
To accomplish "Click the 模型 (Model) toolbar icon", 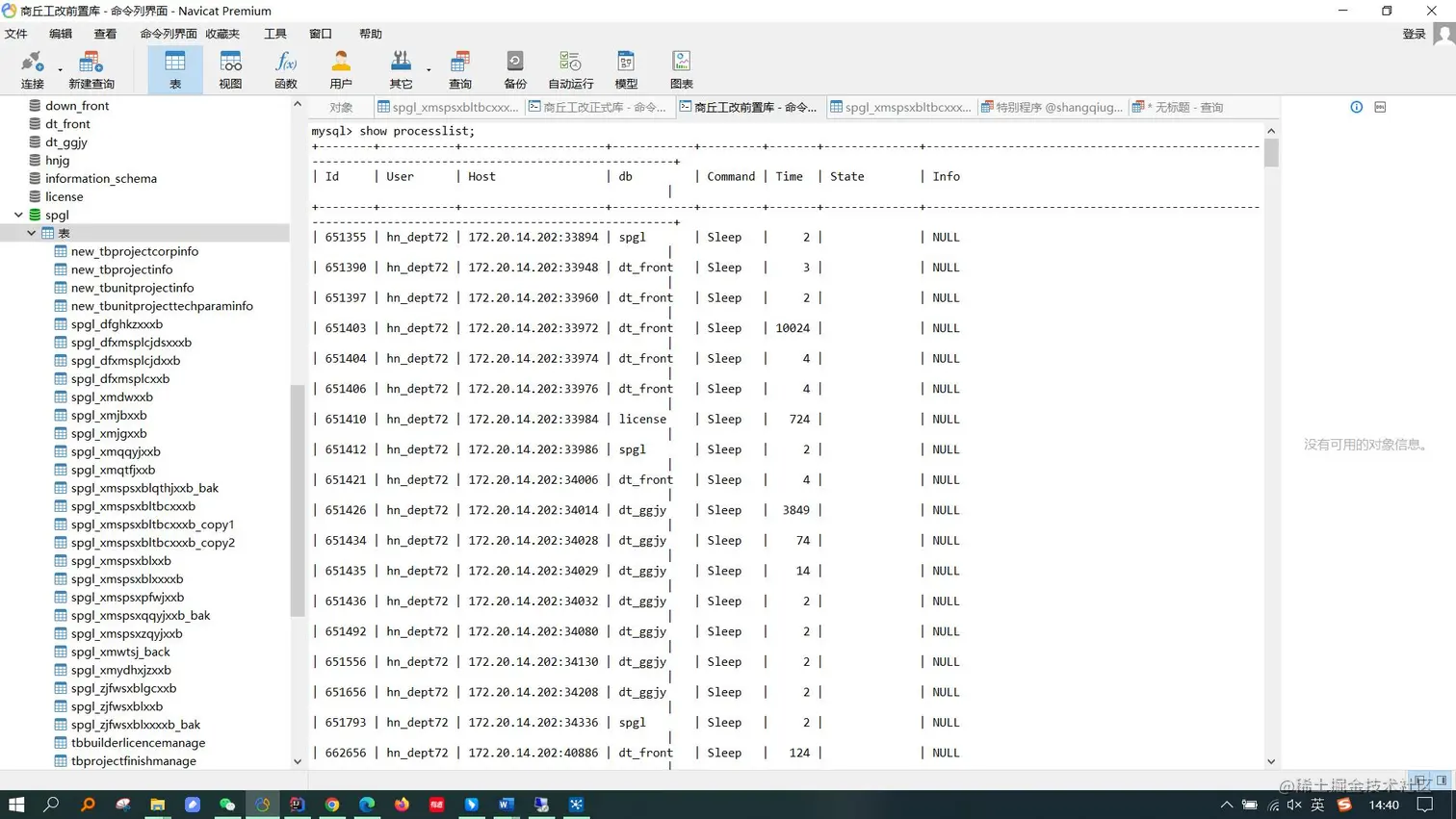I will 626,69.
